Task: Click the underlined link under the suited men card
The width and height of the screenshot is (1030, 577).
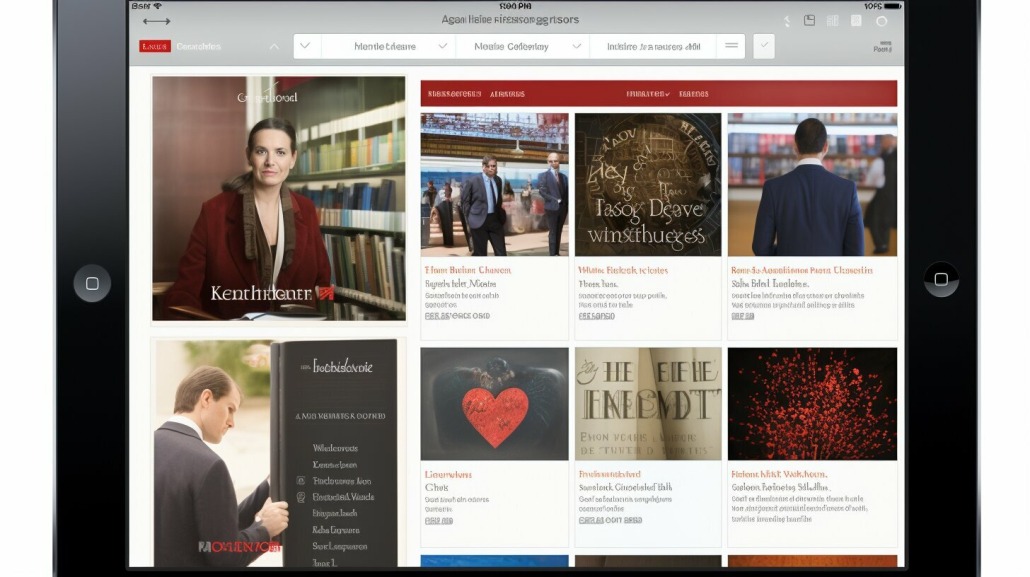Action: pyautogui.click(x=457, y=316)
